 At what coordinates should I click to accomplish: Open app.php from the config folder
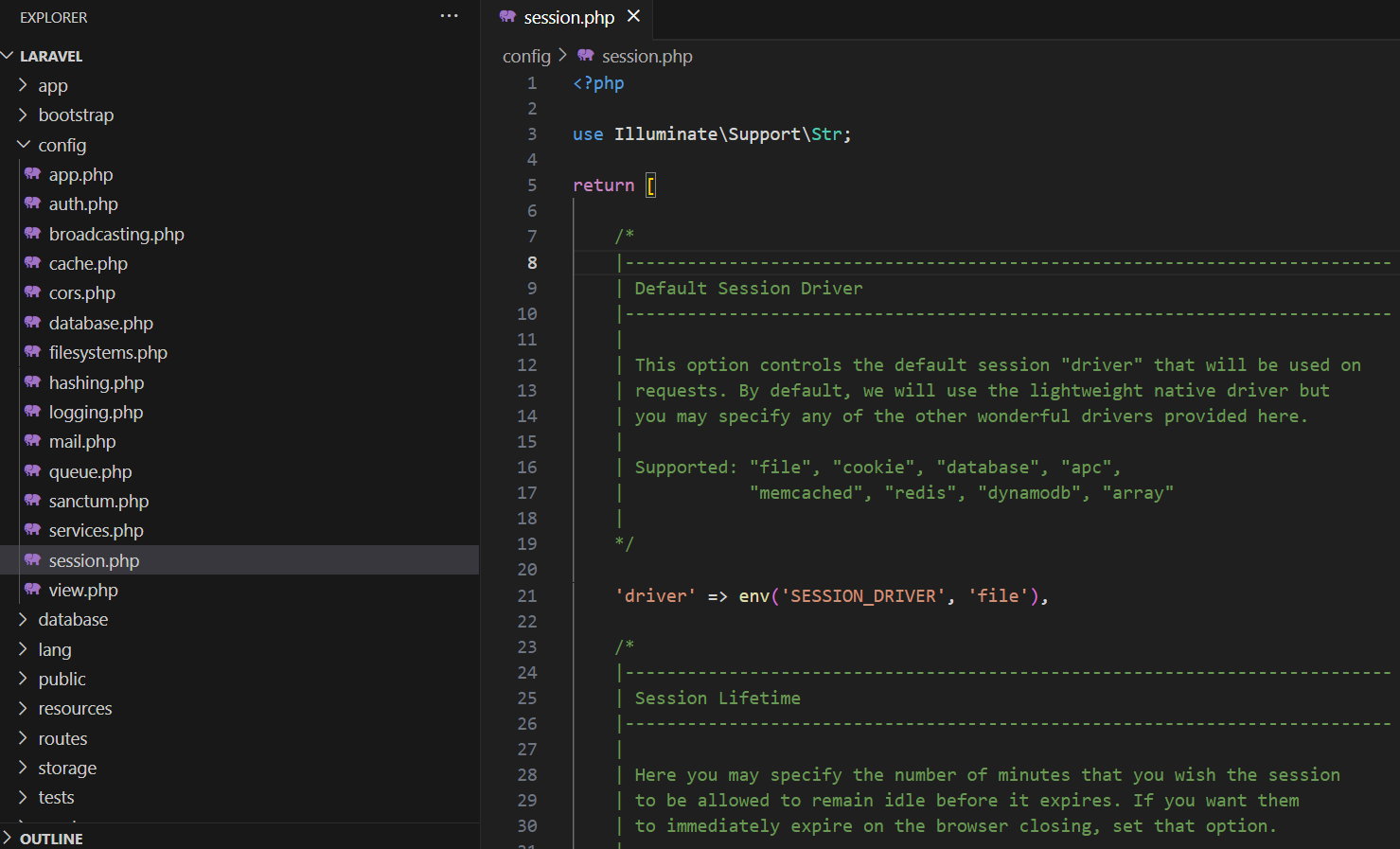80,174
